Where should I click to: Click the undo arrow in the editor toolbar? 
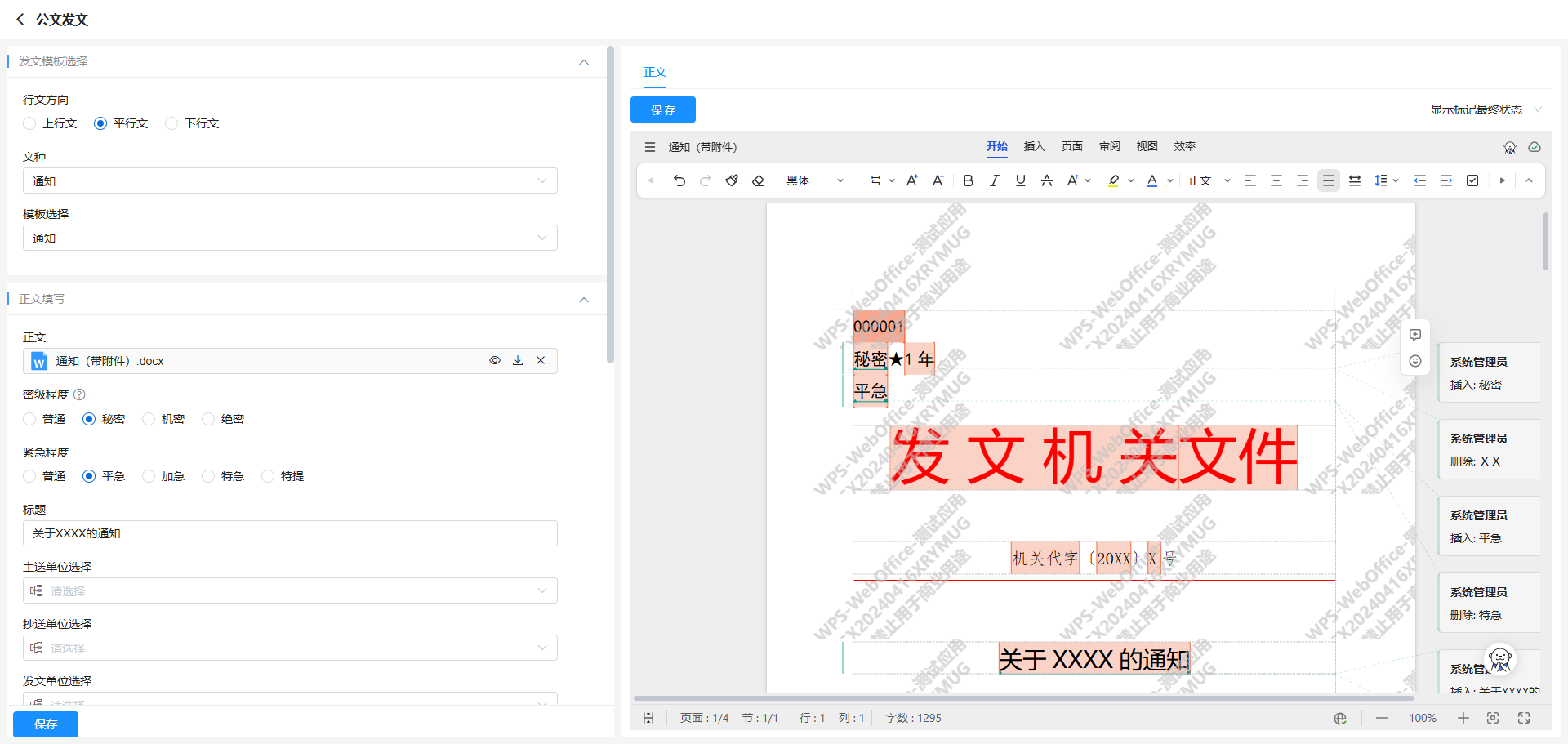[679, 180]
